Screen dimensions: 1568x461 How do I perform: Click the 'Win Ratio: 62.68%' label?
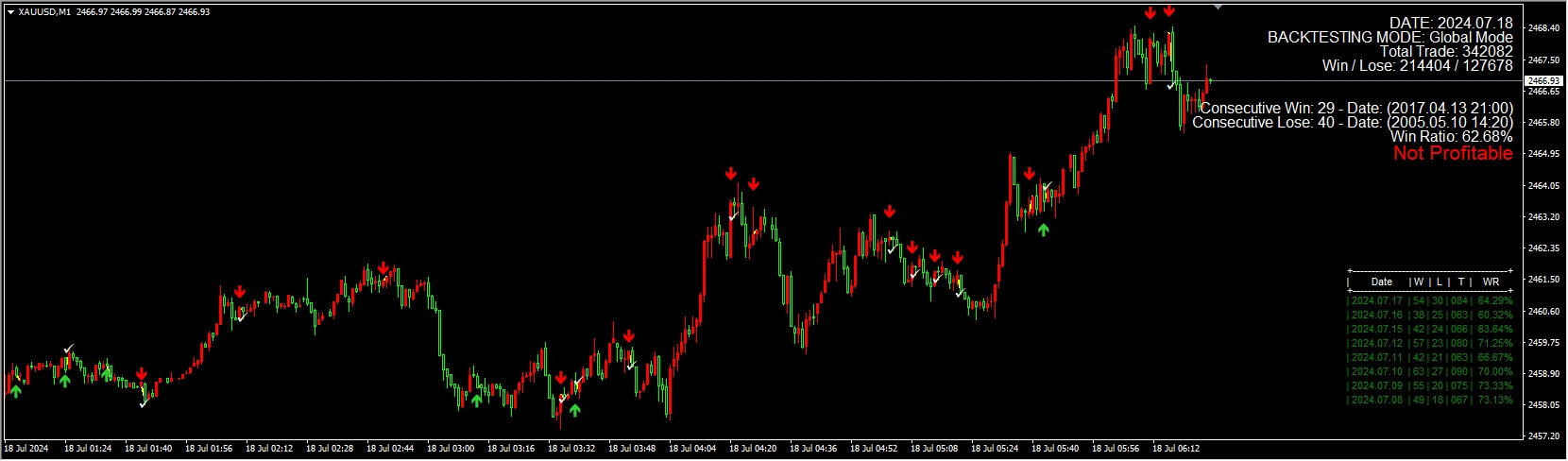tap(1451, 136)
